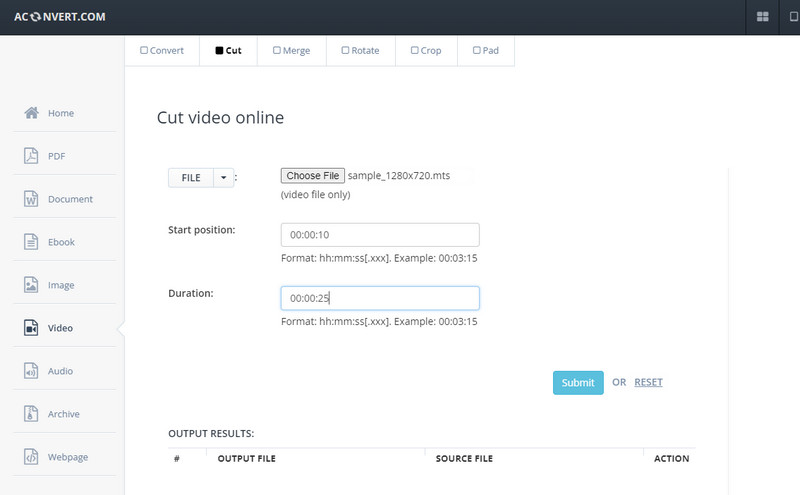800x495 pixels.
Task: Focus the Start position input field
Action: pyautogui.click(x=380, y=235)
